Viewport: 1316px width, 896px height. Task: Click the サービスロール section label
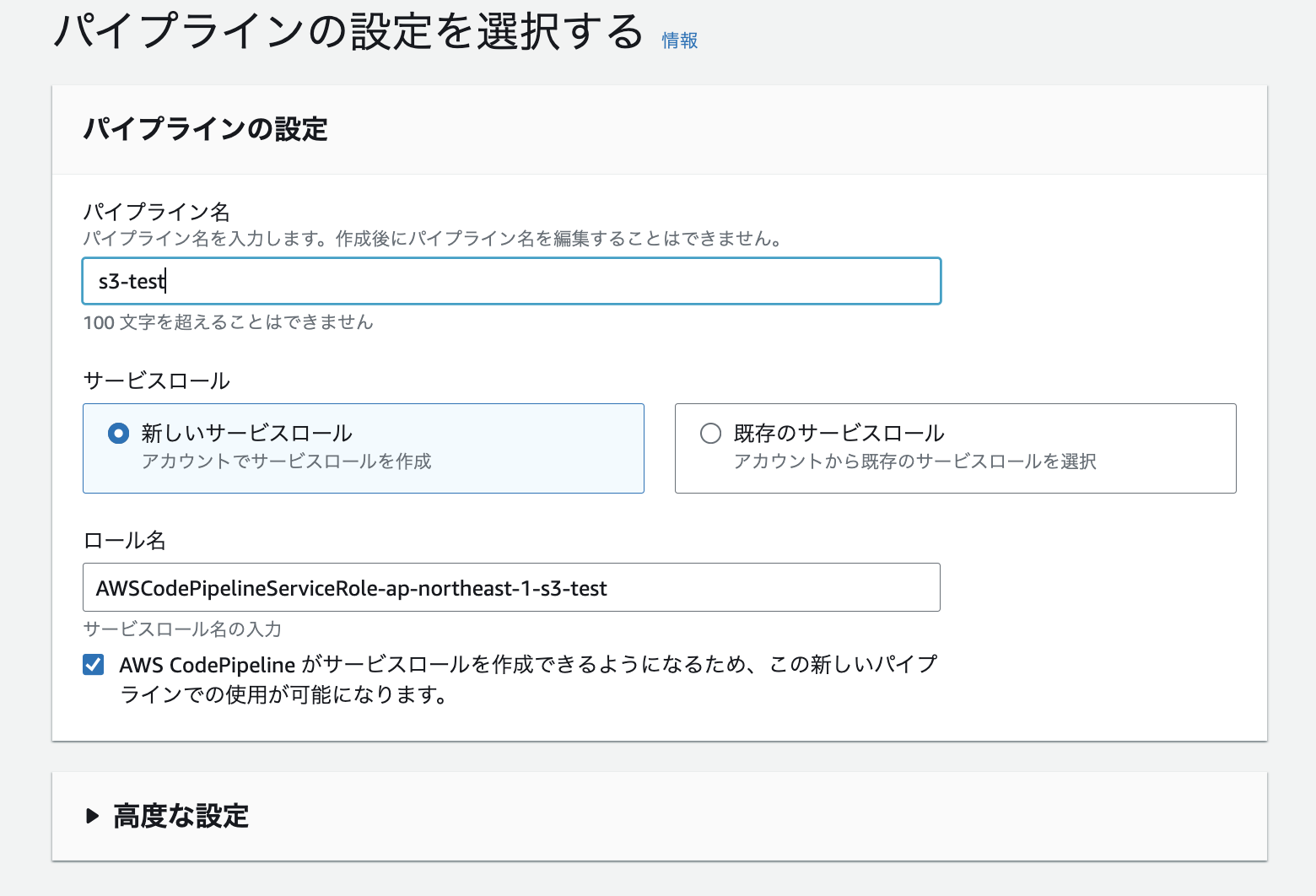(155, 381)
